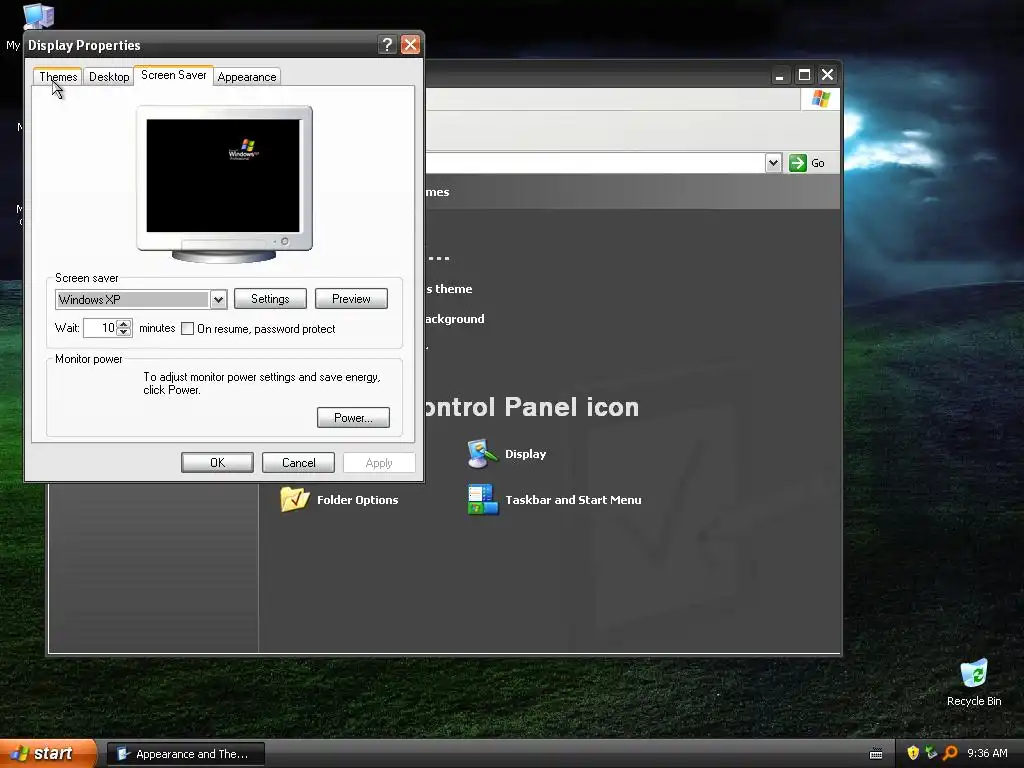Click the Apply button

coord(379,462)
